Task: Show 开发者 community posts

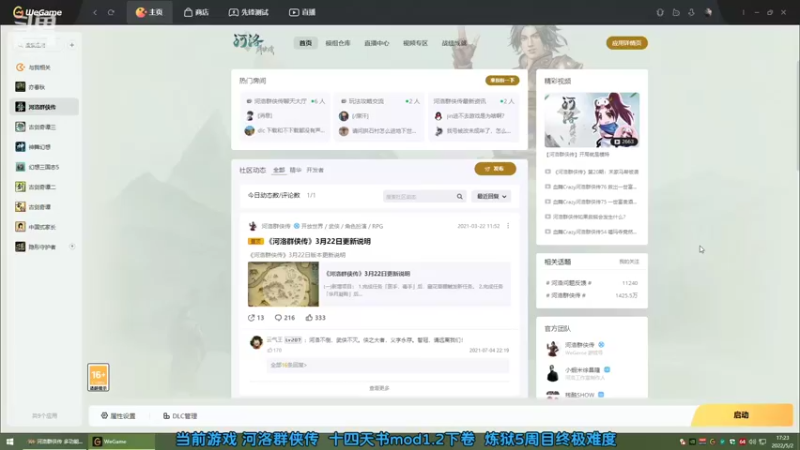Action: point(315,170)
